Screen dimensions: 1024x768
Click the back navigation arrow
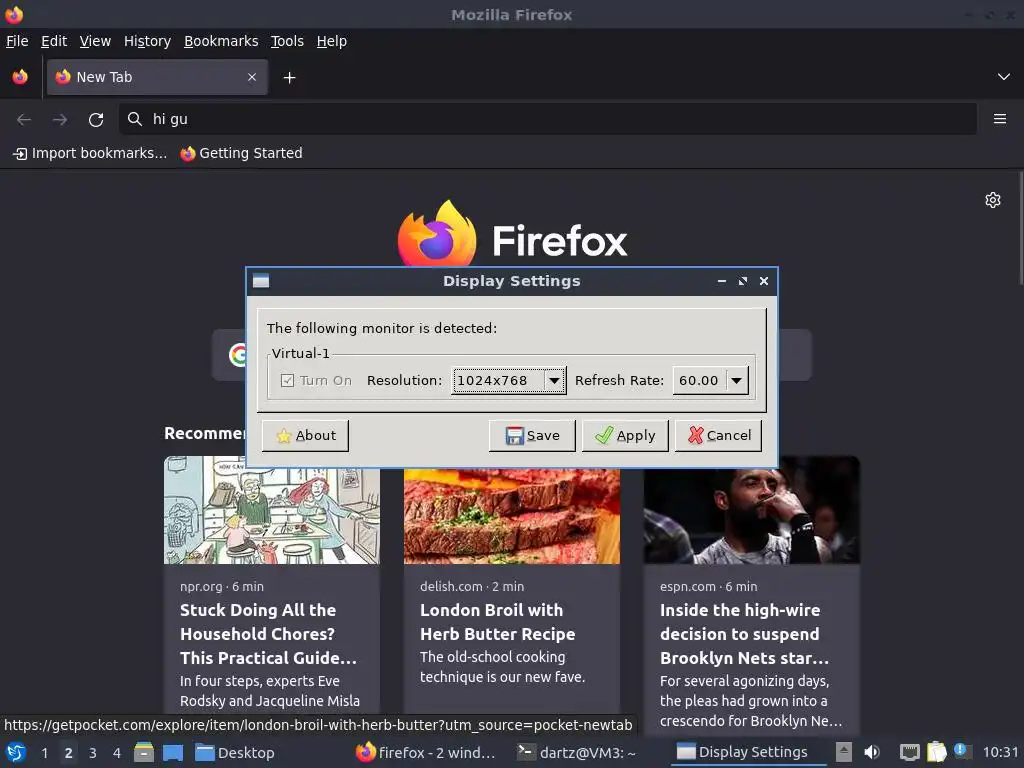click(24, 119)
